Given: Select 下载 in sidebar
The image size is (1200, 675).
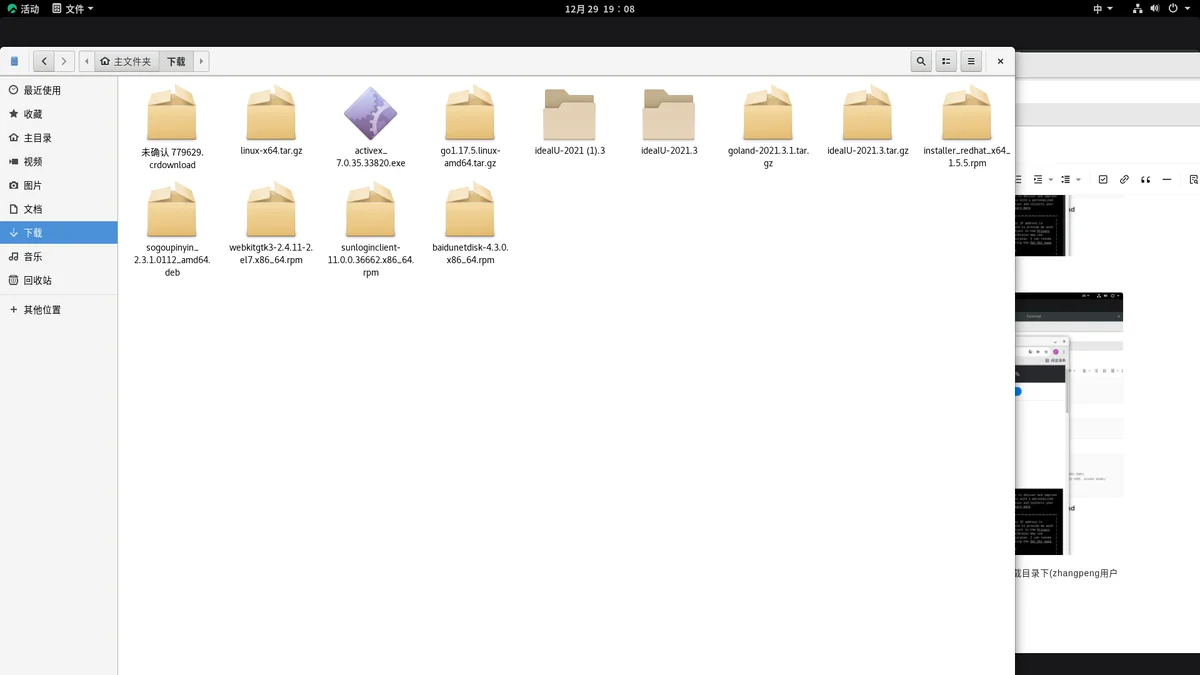Looking at the screenshot, I should (x=59, y=232).
